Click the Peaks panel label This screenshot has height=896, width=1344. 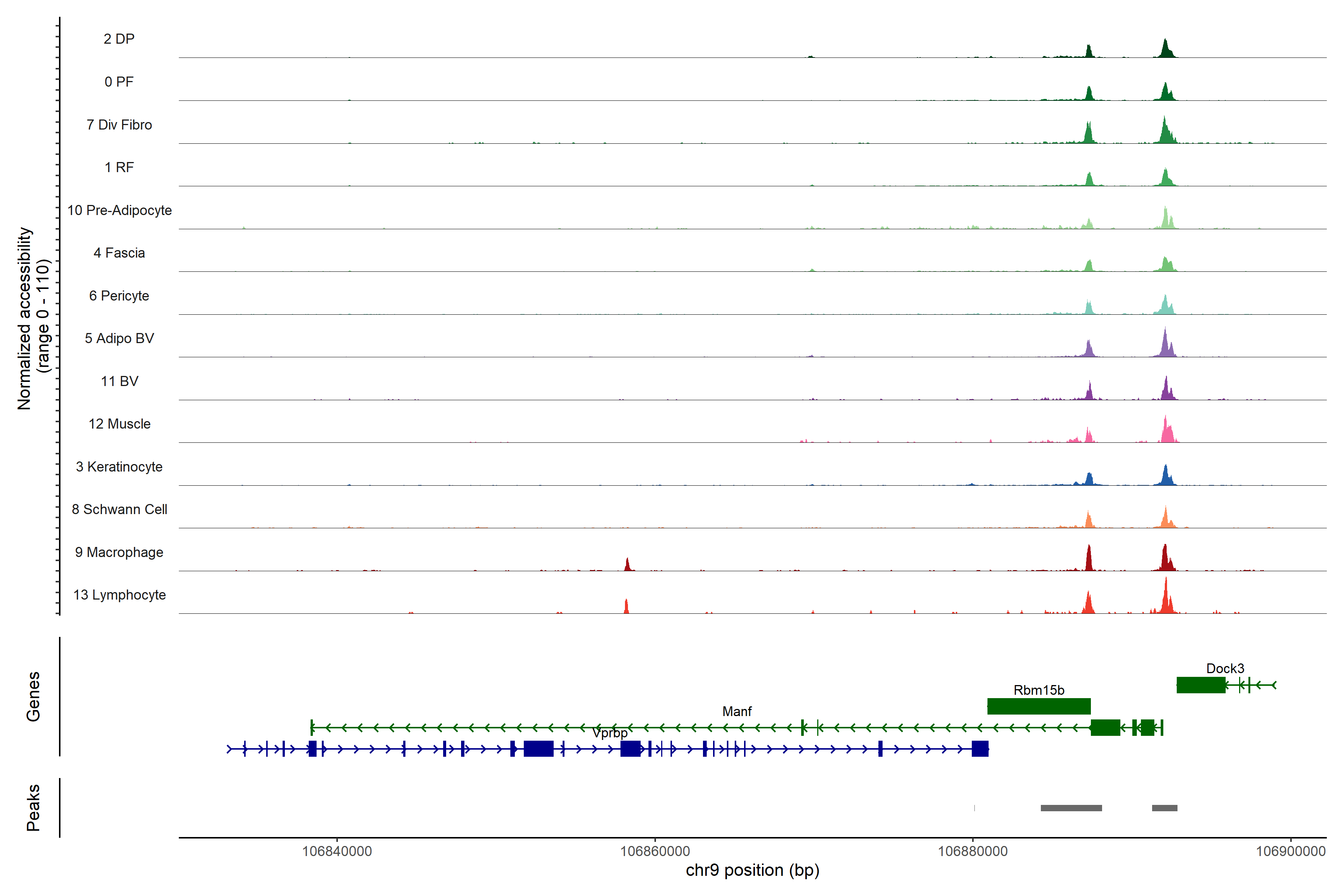click(33, 807)
